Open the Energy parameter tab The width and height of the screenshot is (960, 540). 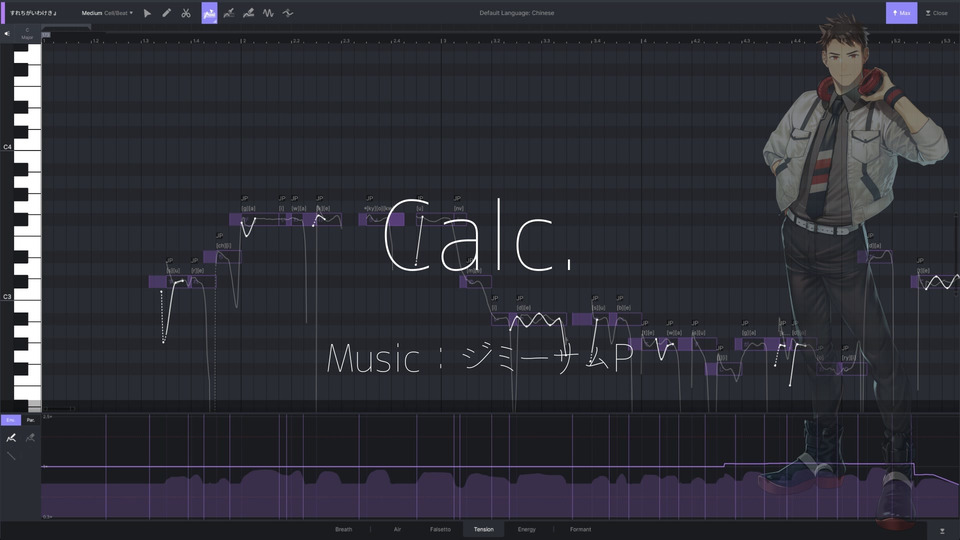527,530
